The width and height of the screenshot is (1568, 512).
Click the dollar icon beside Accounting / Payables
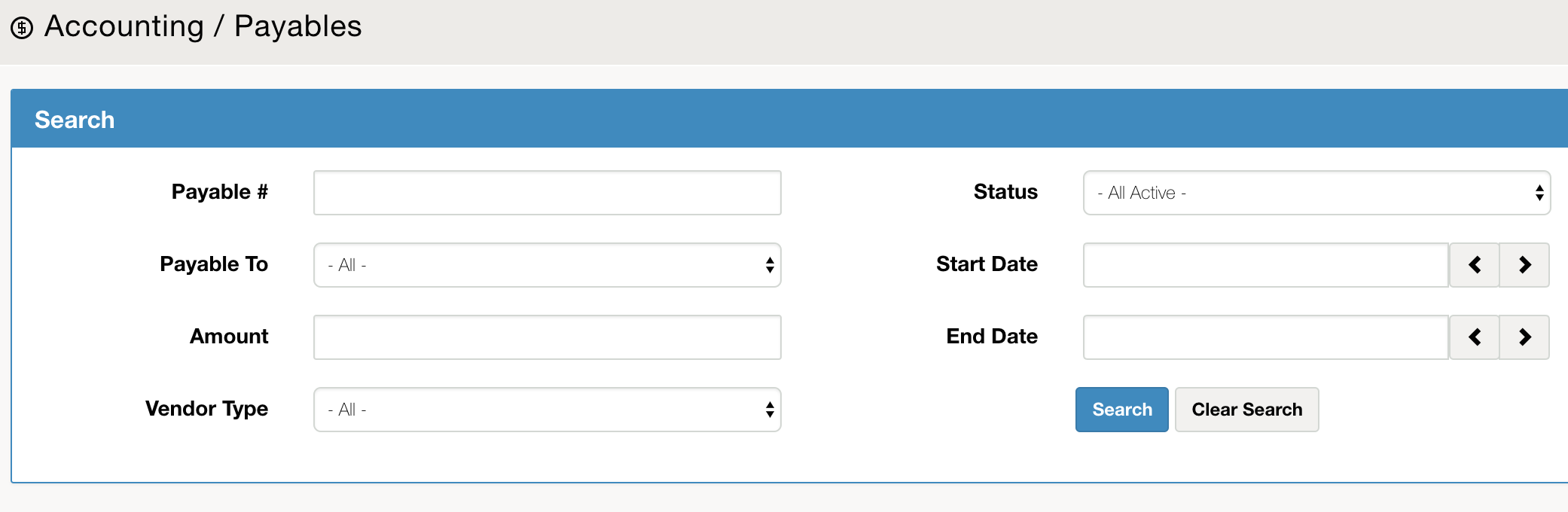[x=23, y=27]
